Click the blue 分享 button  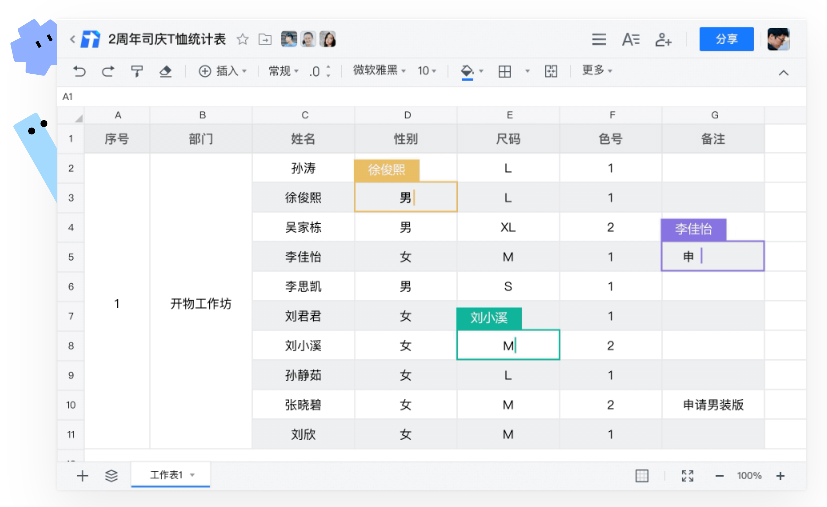(x=726, y=39)
